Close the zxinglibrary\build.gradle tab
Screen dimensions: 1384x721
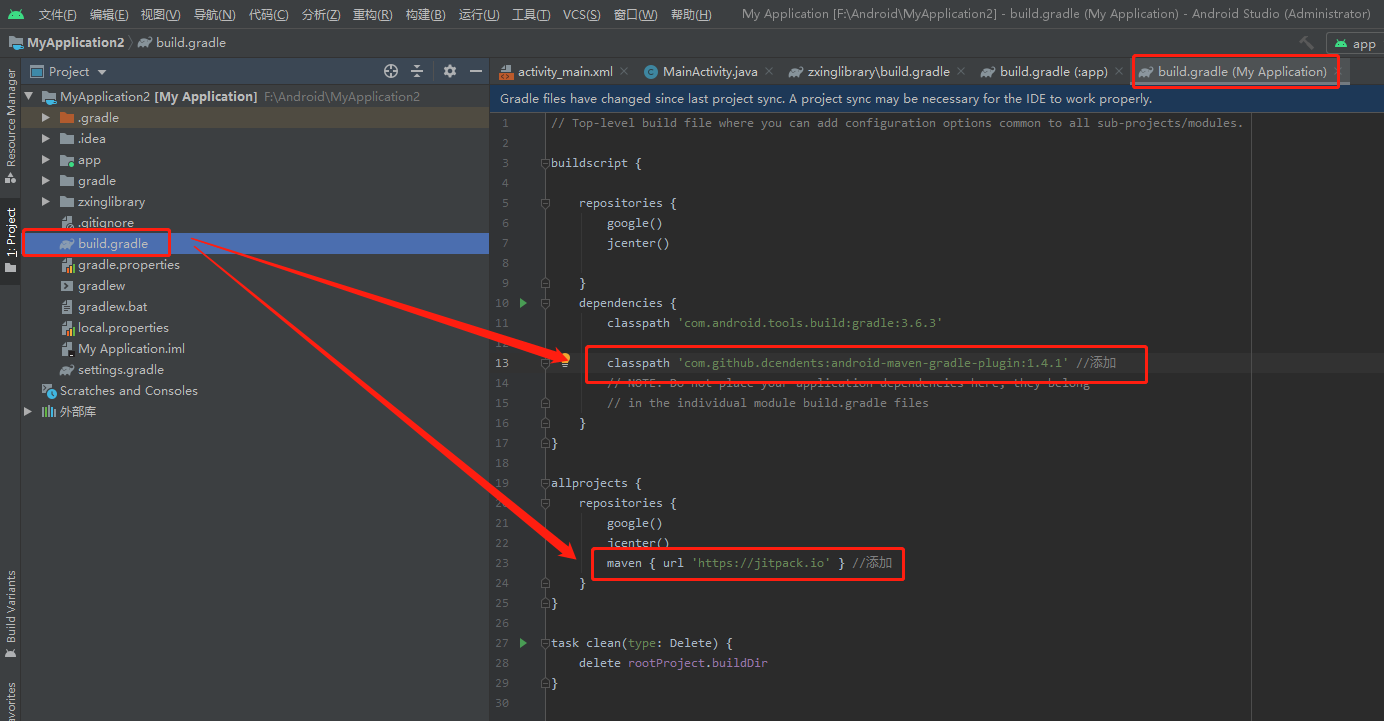pyautogui.click(x=960, y=71)
